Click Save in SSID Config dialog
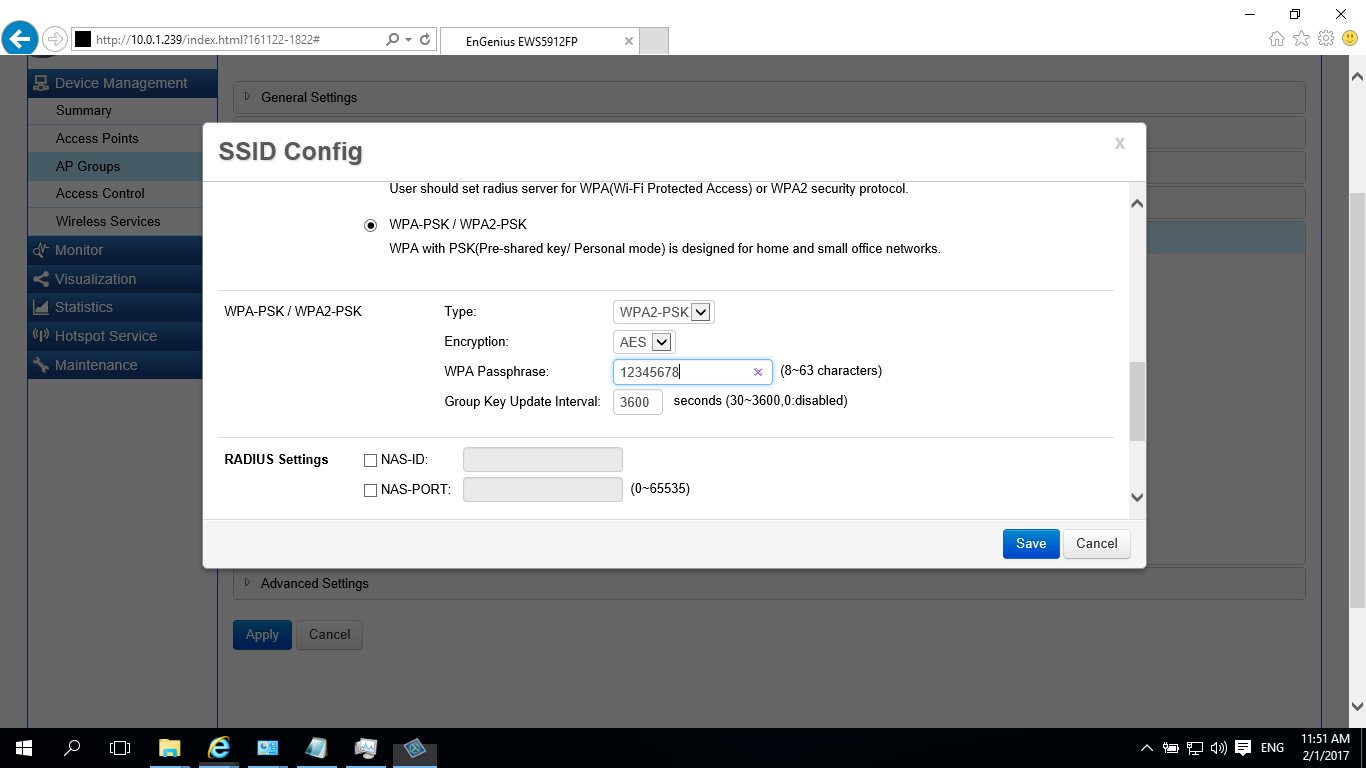Viewport: 1366px width, 768px height. point(1031,544)
